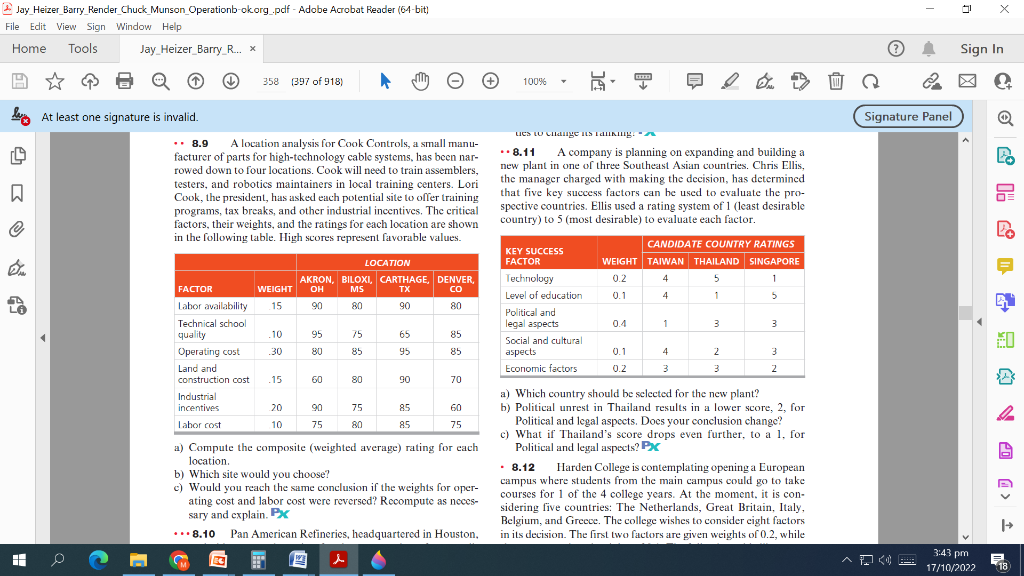Open the Help question mark icon
The width and height of the screenshot is (1024, 576).
click(896, 49)
